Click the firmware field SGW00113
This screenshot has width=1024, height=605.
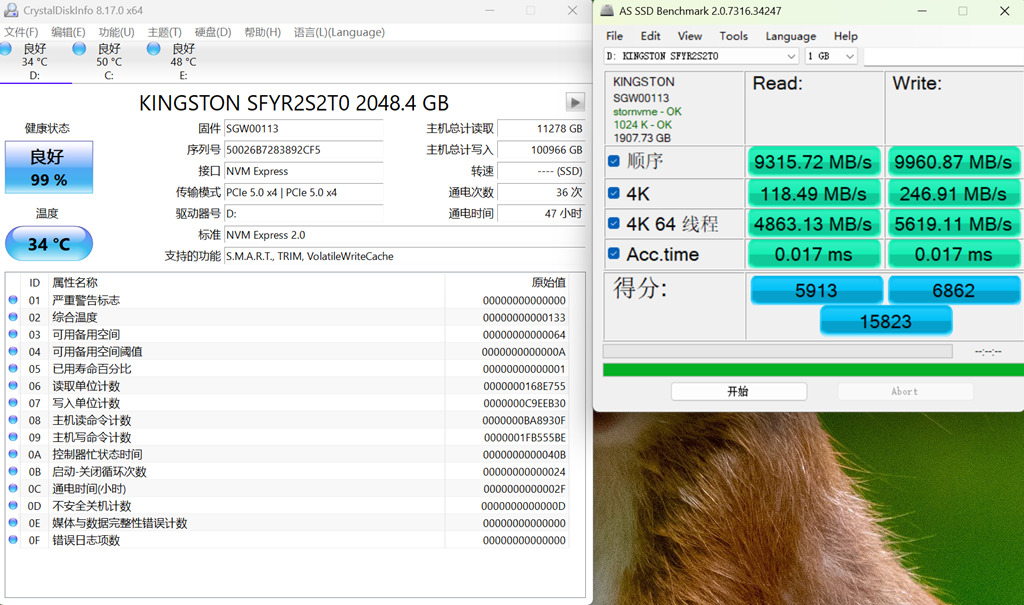click(x=304, y=129)
